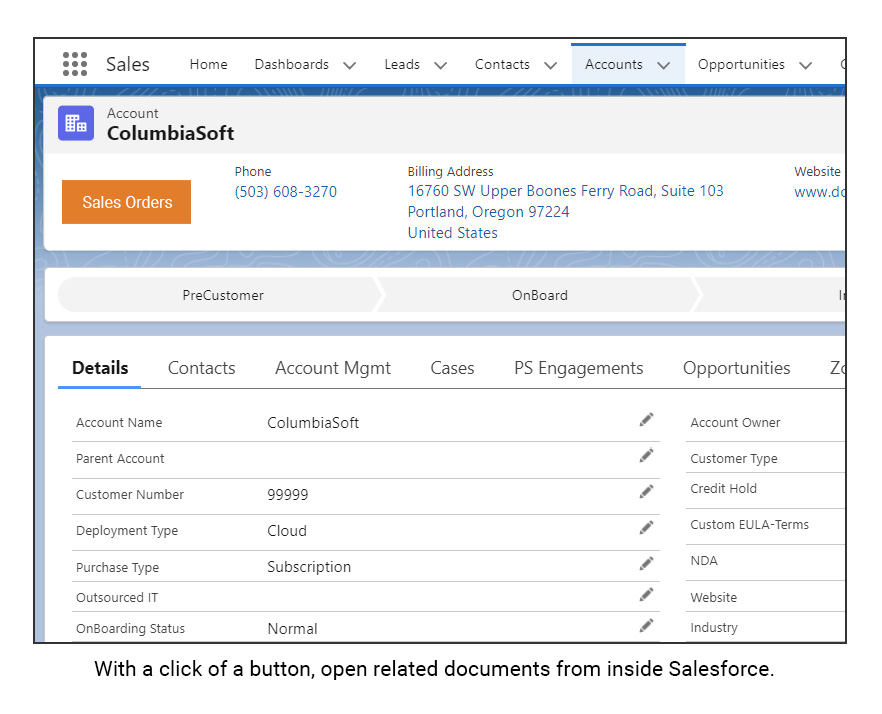Go to Home in the navigation bar
This screenshot has width=882, height=714.
209,64
